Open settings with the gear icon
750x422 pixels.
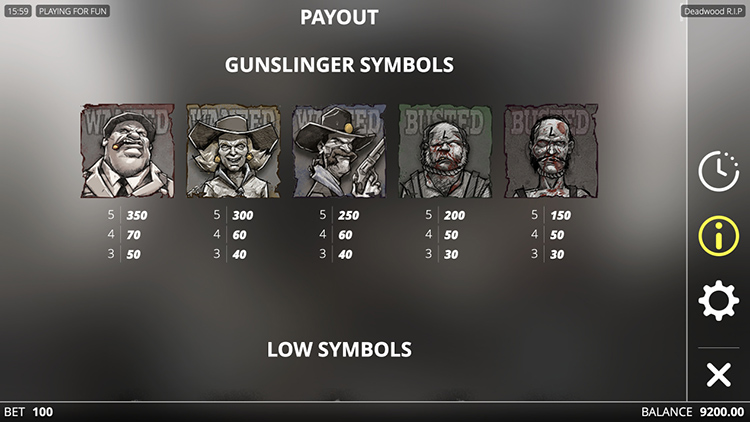point(718,300)
